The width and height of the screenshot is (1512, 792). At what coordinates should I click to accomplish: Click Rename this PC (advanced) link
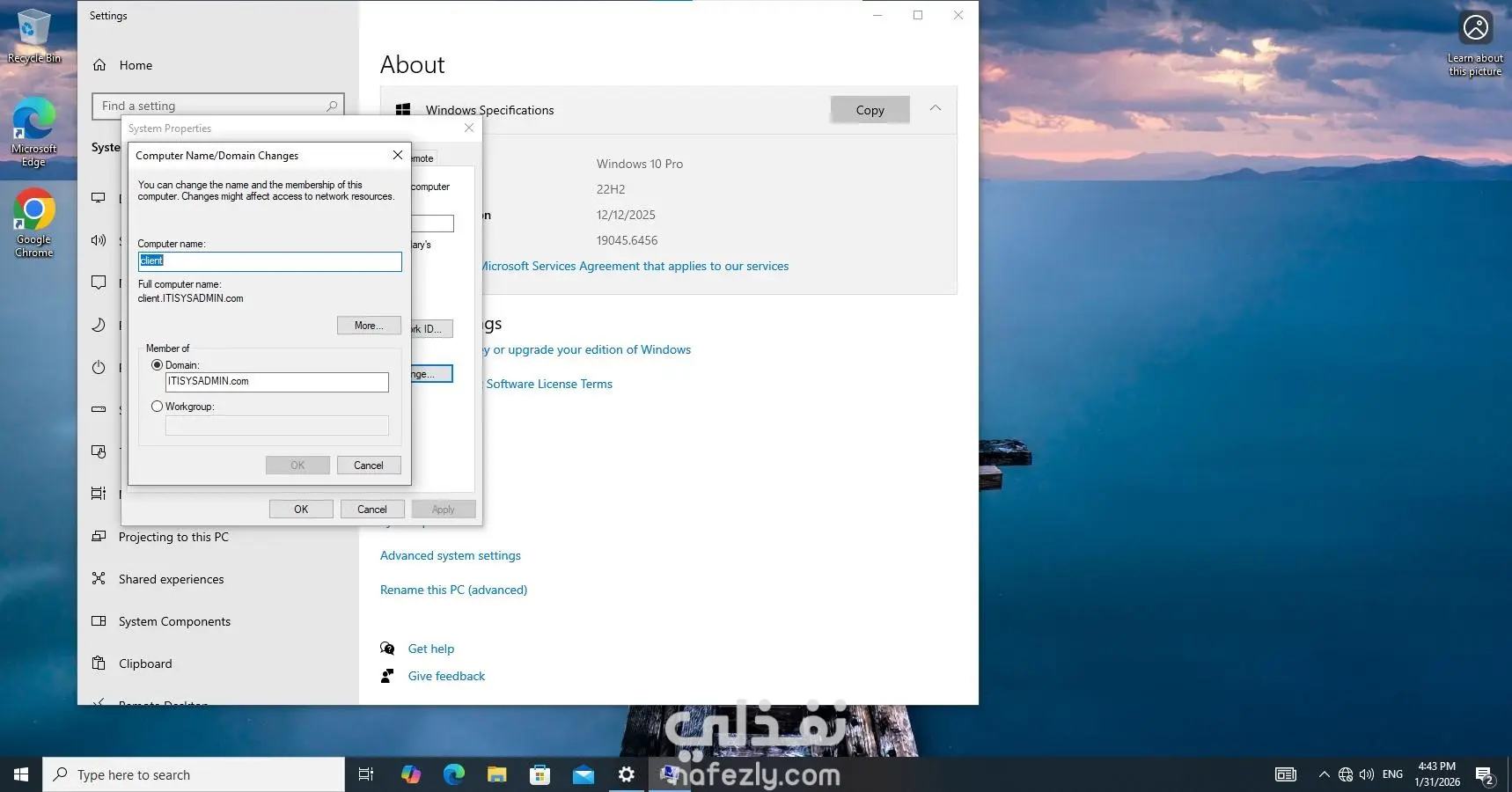(x=454, y=590)
